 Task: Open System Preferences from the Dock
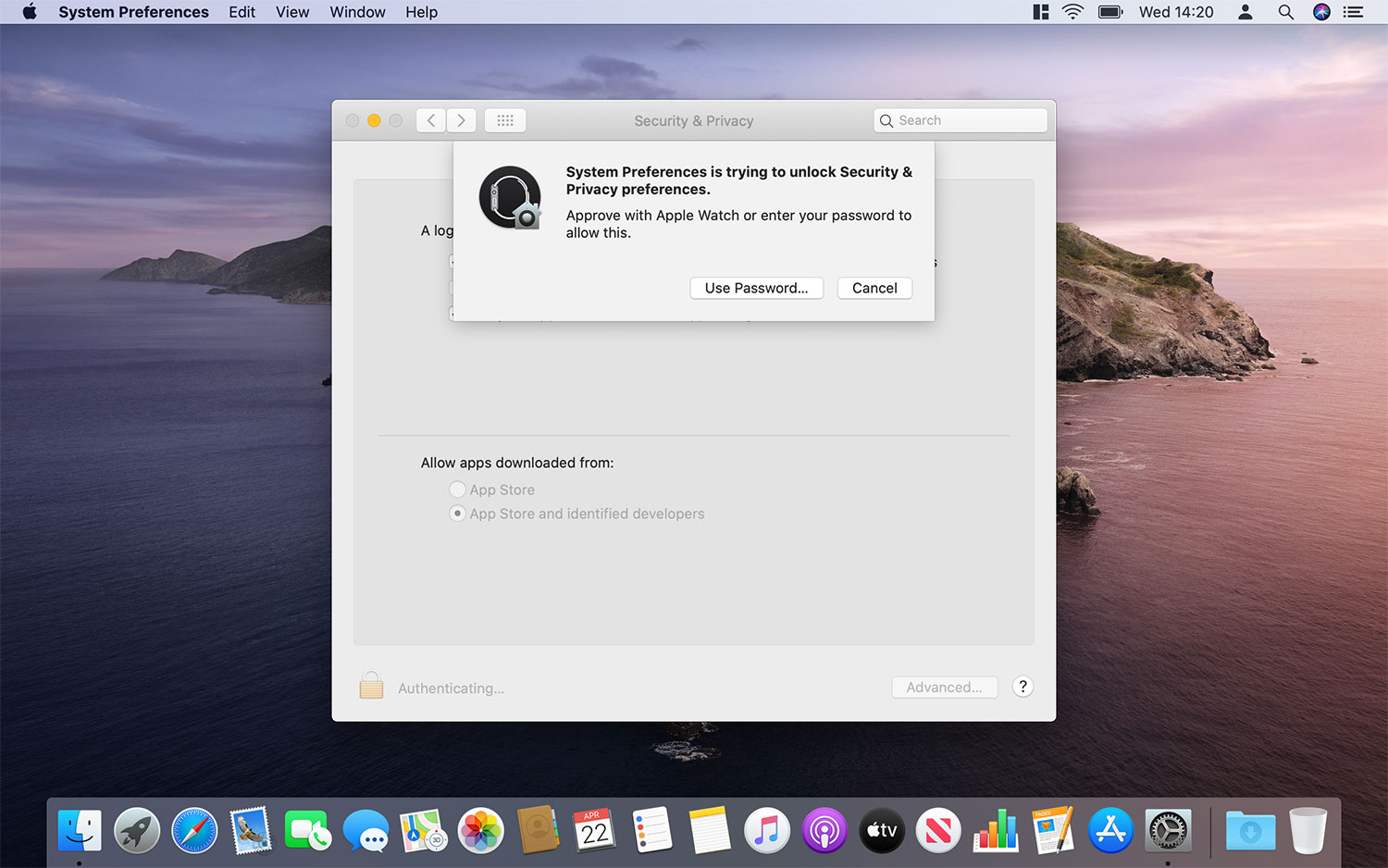1167,830
